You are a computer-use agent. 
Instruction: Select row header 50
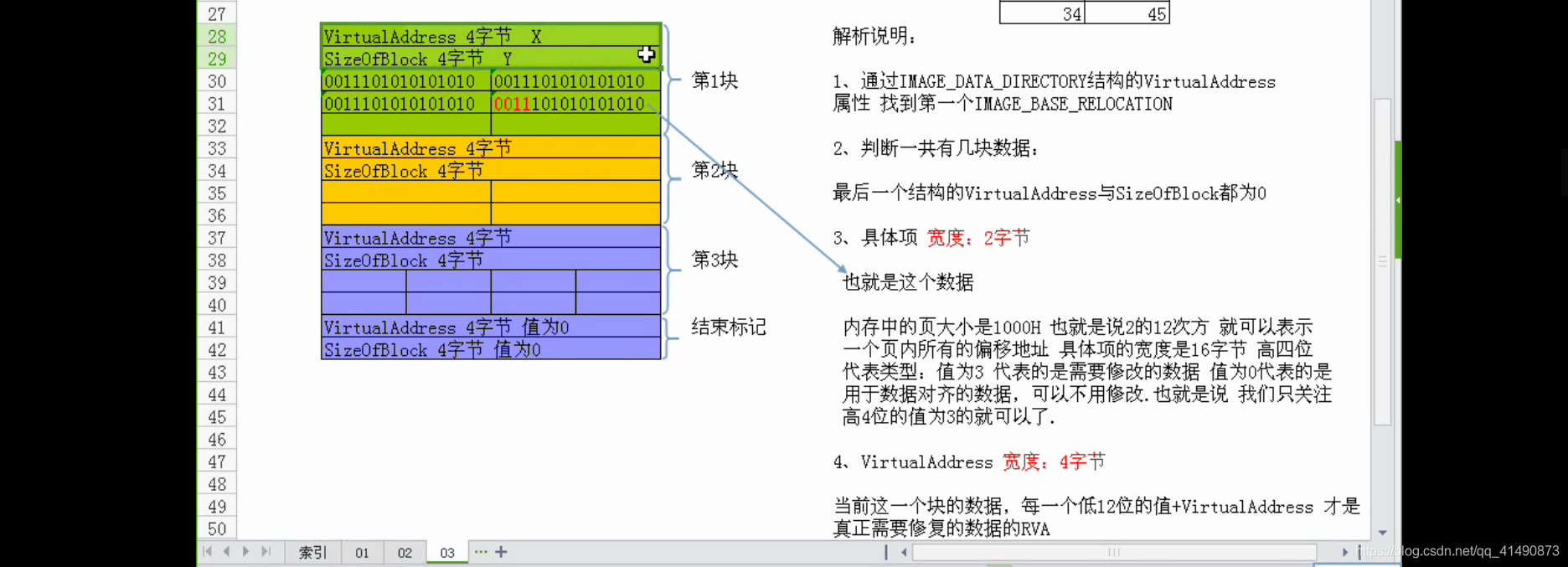coord(217,528)
